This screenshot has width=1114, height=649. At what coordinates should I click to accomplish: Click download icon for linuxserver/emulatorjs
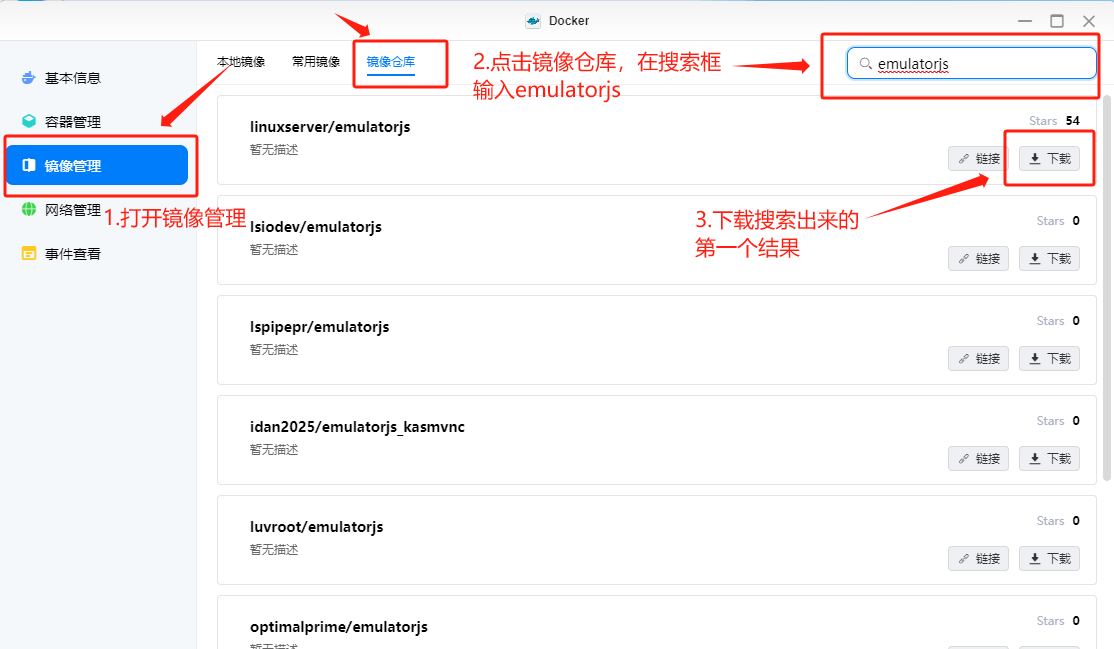(1035, 159)
